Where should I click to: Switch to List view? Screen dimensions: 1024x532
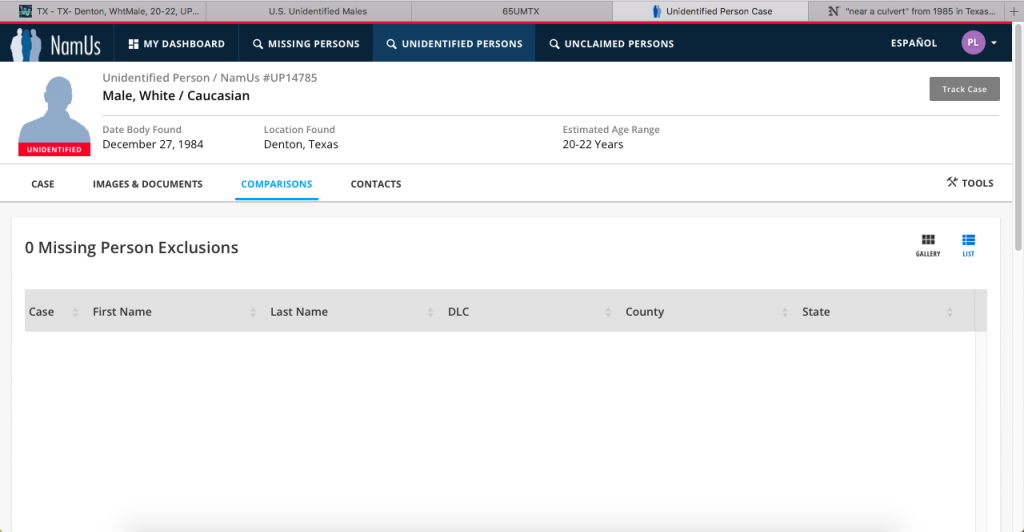(x=968, y=245)
